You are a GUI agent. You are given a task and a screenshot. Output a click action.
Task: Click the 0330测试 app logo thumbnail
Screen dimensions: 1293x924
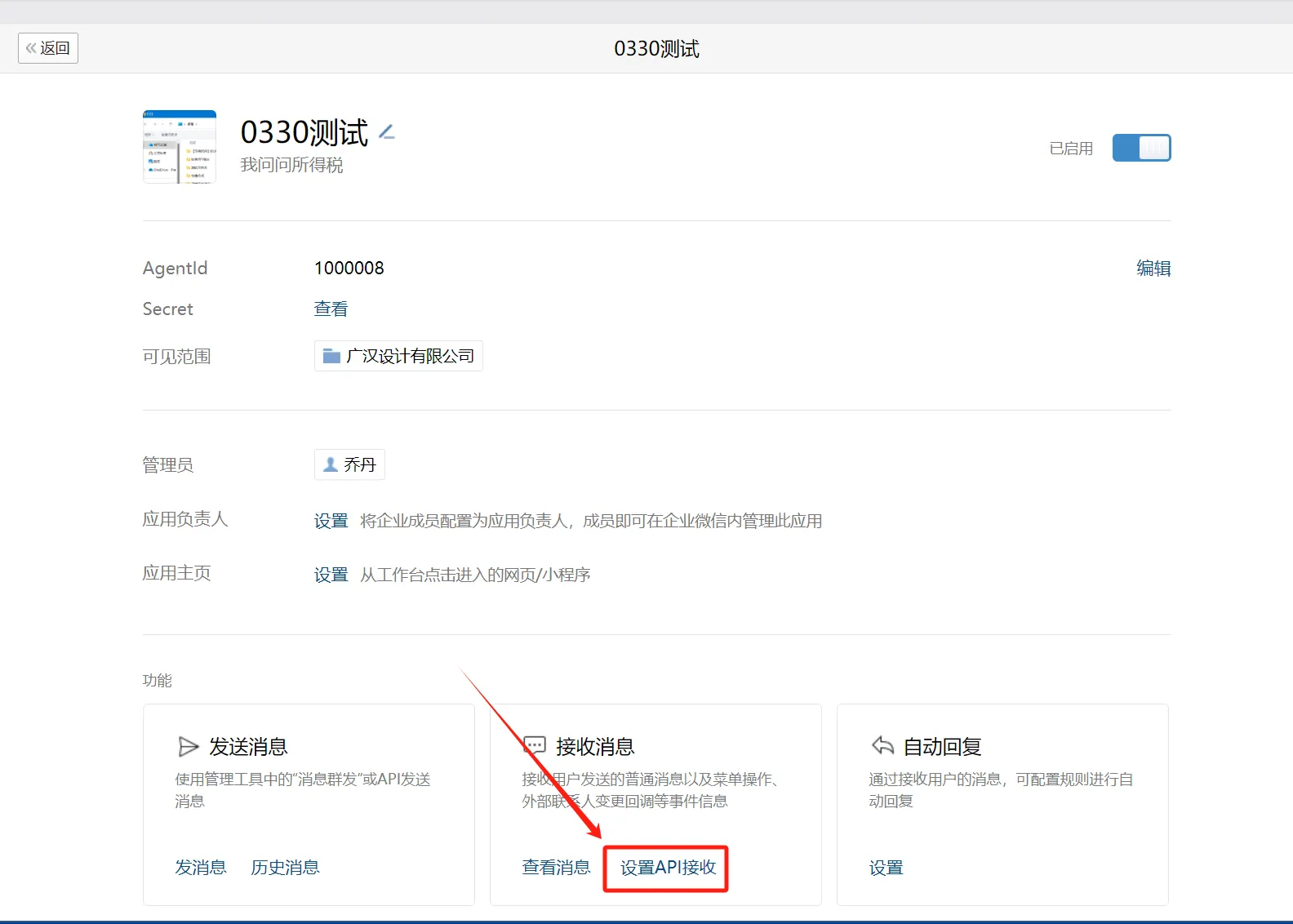point(180,147)
